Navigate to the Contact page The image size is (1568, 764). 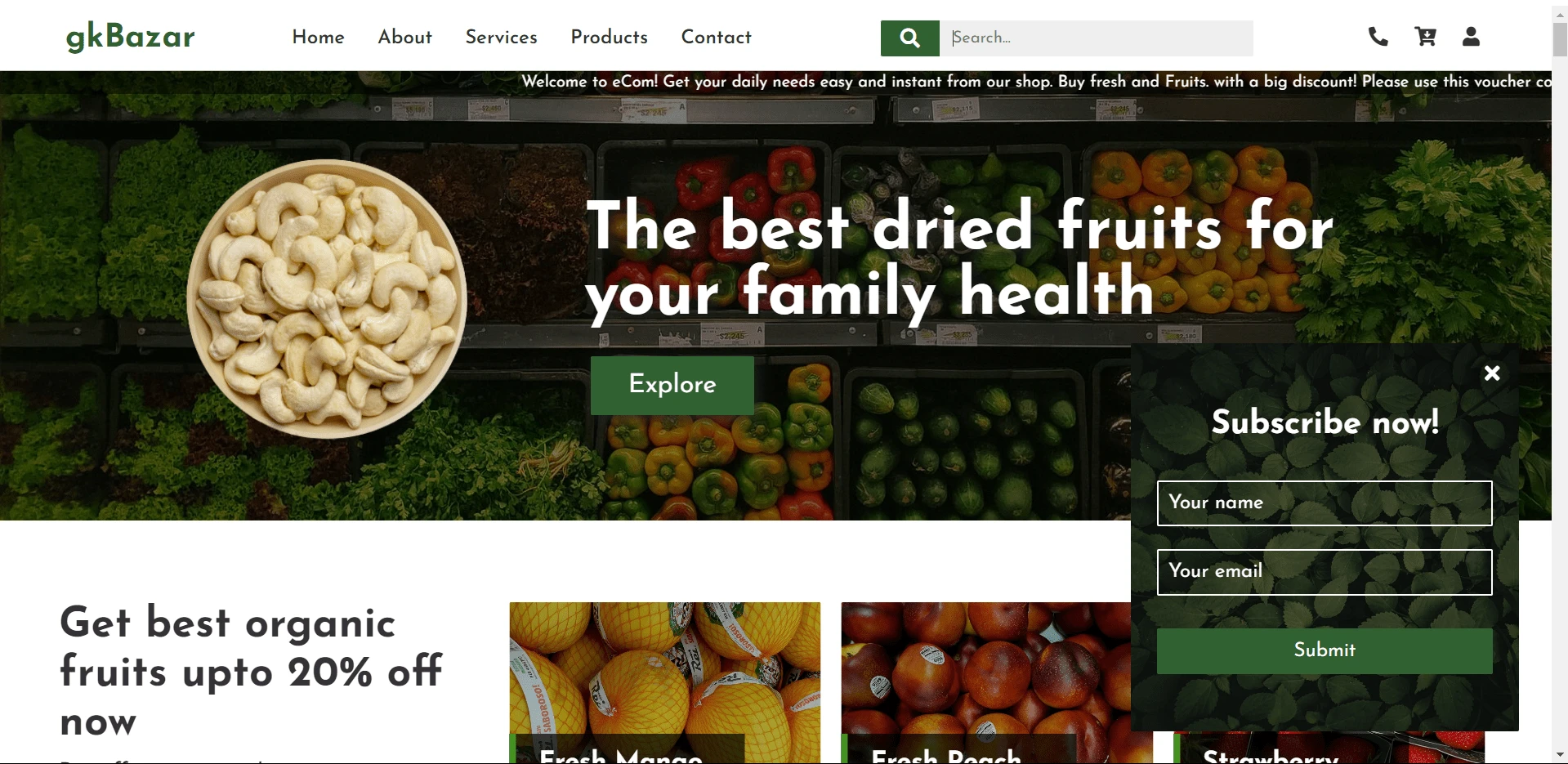click(716, 38)
